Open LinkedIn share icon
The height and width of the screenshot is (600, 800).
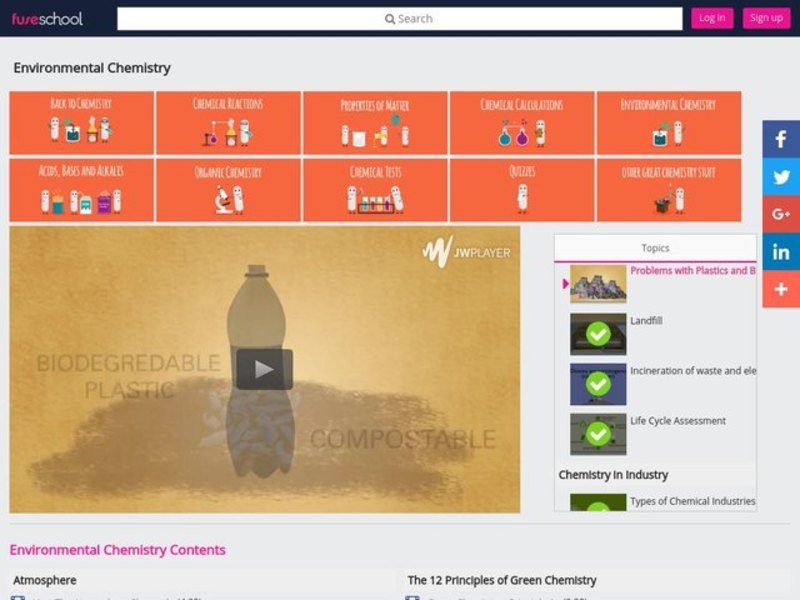point(781,252)
